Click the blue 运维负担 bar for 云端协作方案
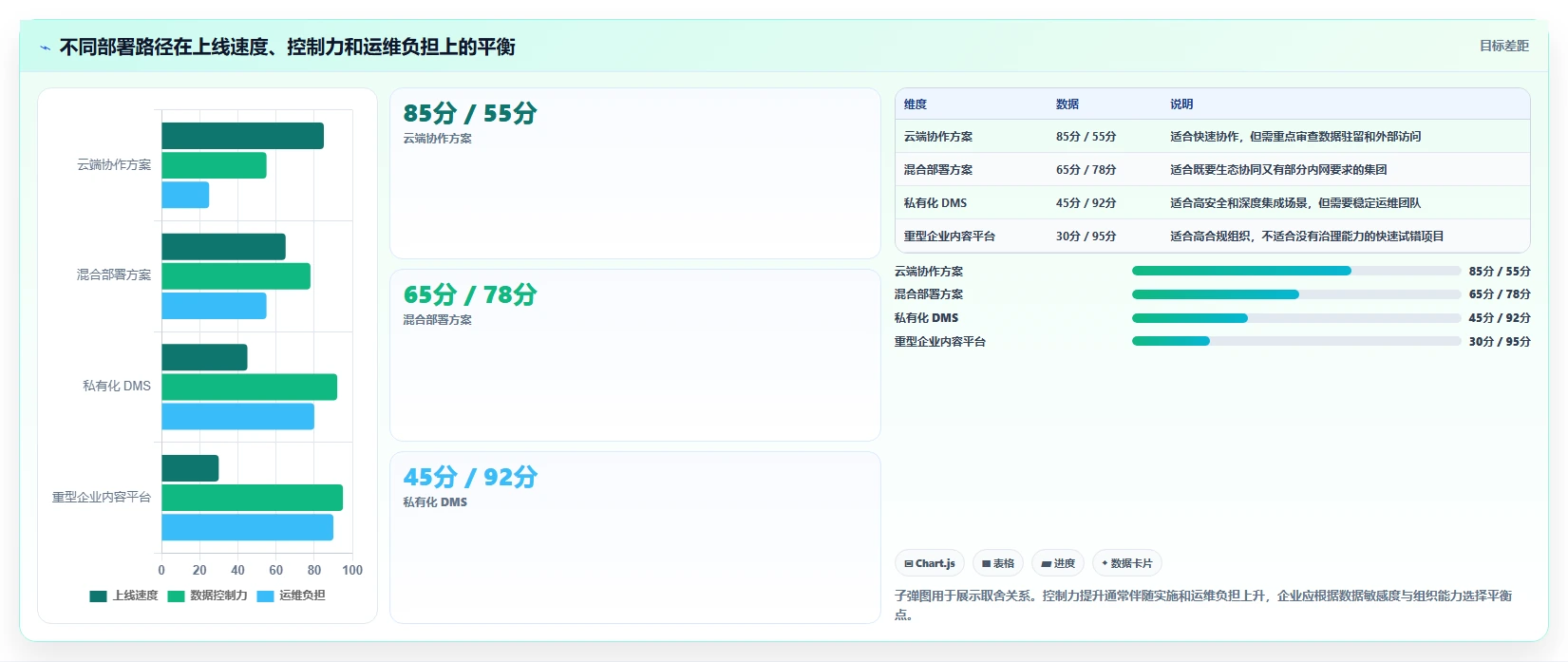Viewport: 1568px width, 662px height. click(185, 195)
